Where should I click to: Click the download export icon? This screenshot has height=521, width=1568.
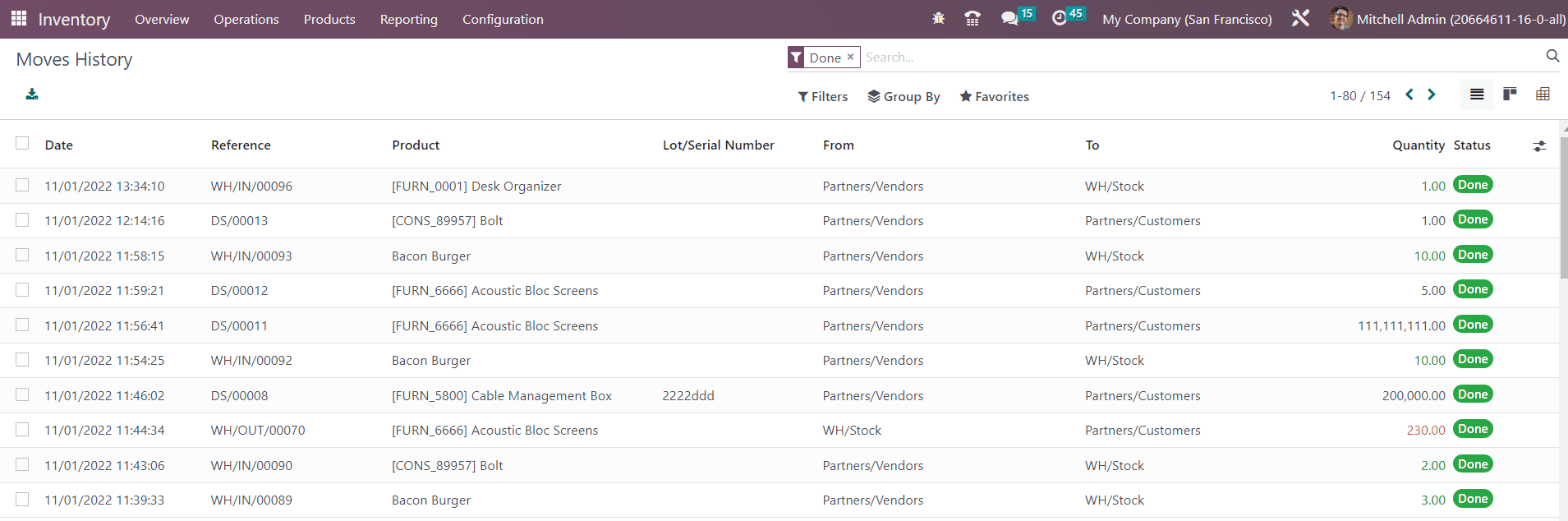[x=32, y=95]
